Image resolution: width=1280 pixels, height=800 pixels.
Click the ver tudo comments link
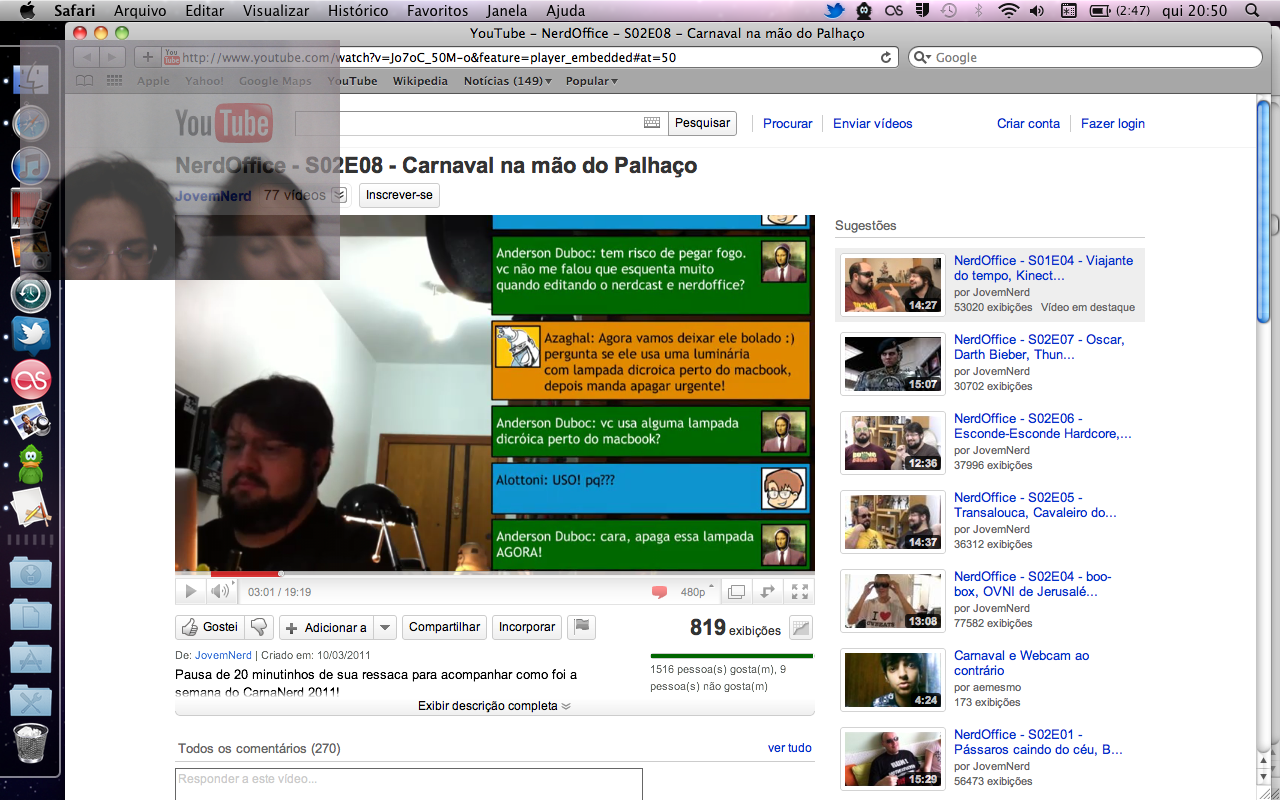coord(790,748)
